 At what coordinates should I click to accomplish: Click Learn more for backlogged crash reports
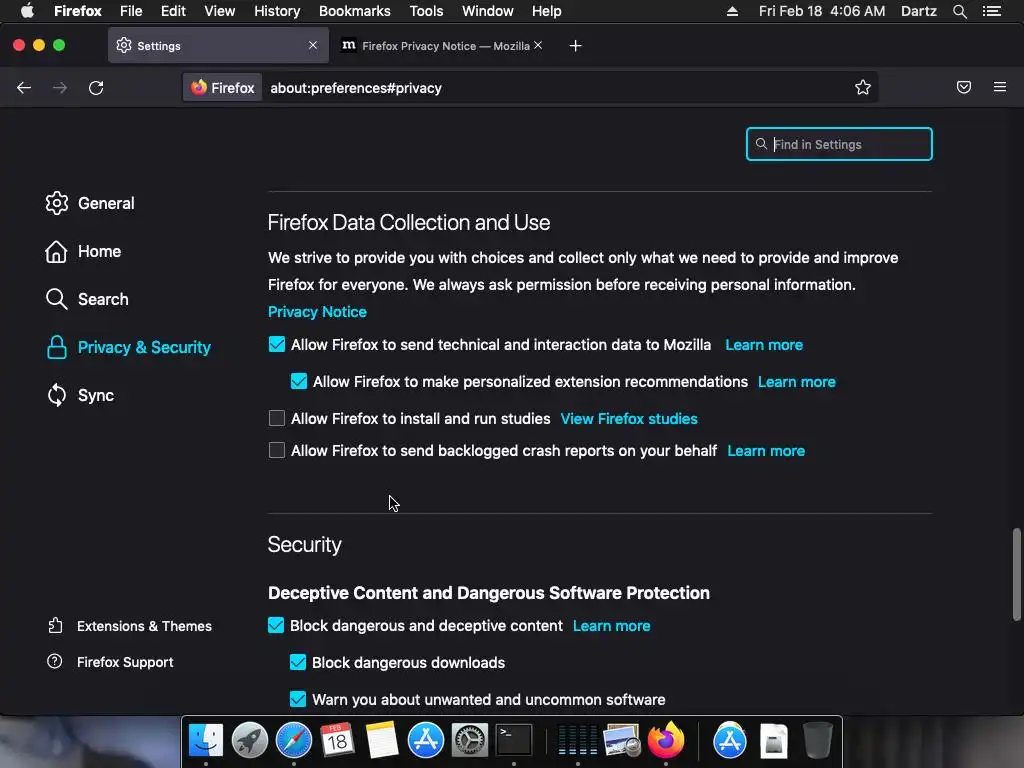coord(766,451)
